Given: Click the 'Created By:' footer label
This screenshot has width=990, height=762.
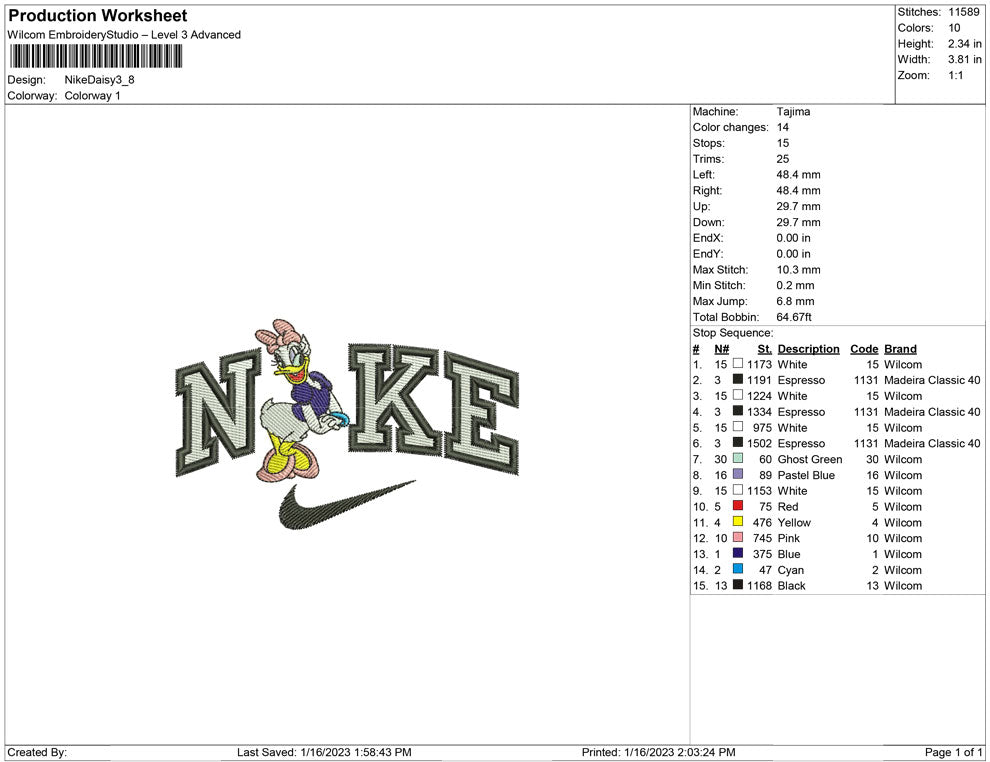Looking at the screenshot, I should 37,752.
